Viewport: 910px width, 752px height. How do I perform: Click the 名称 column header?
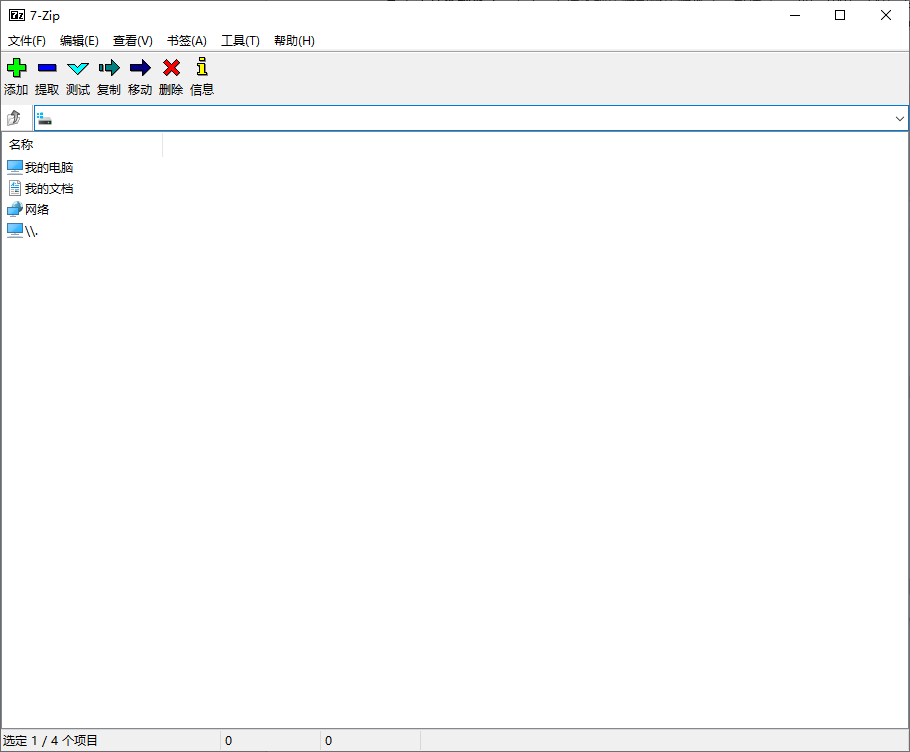[21, 144]
